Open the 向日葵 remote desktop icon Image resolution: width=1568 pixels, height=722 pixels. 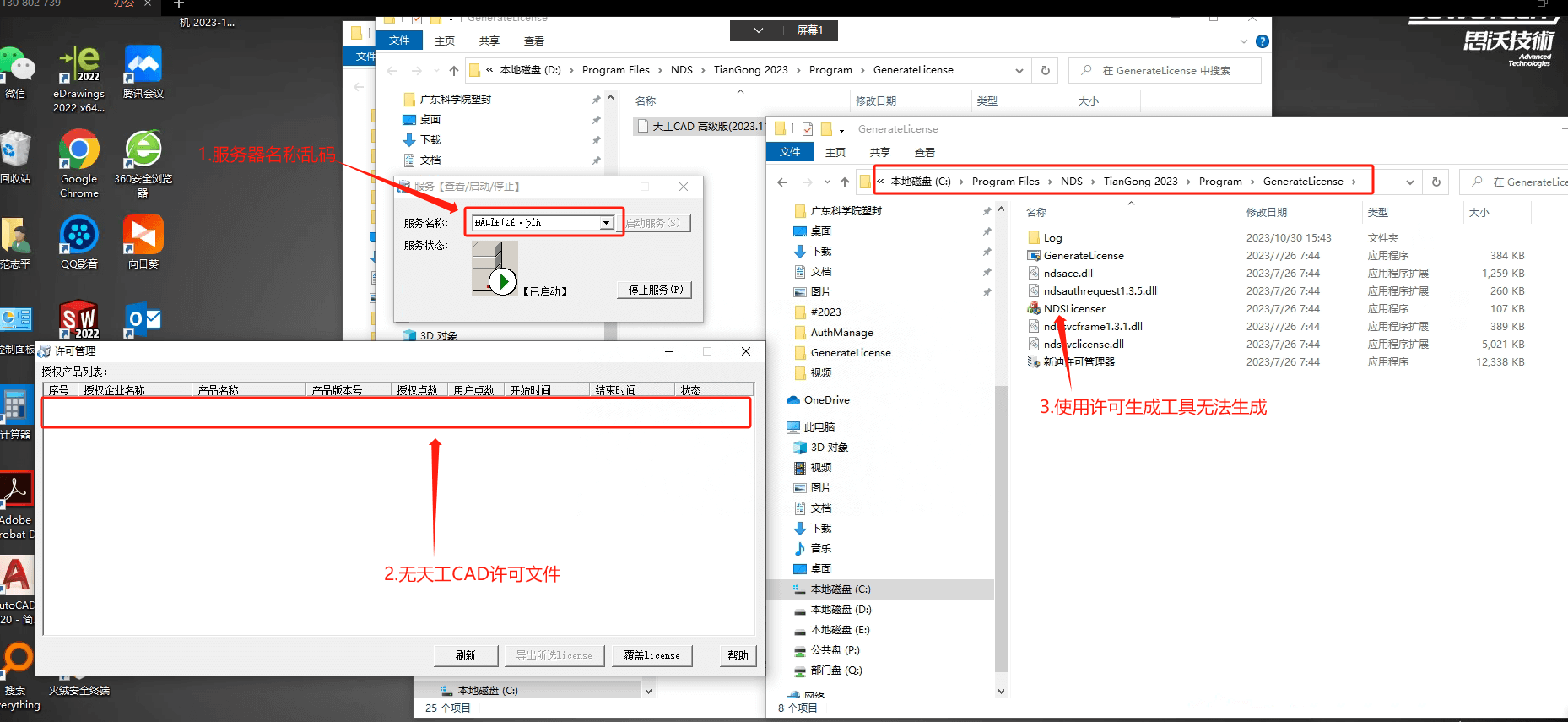(143, 236)
